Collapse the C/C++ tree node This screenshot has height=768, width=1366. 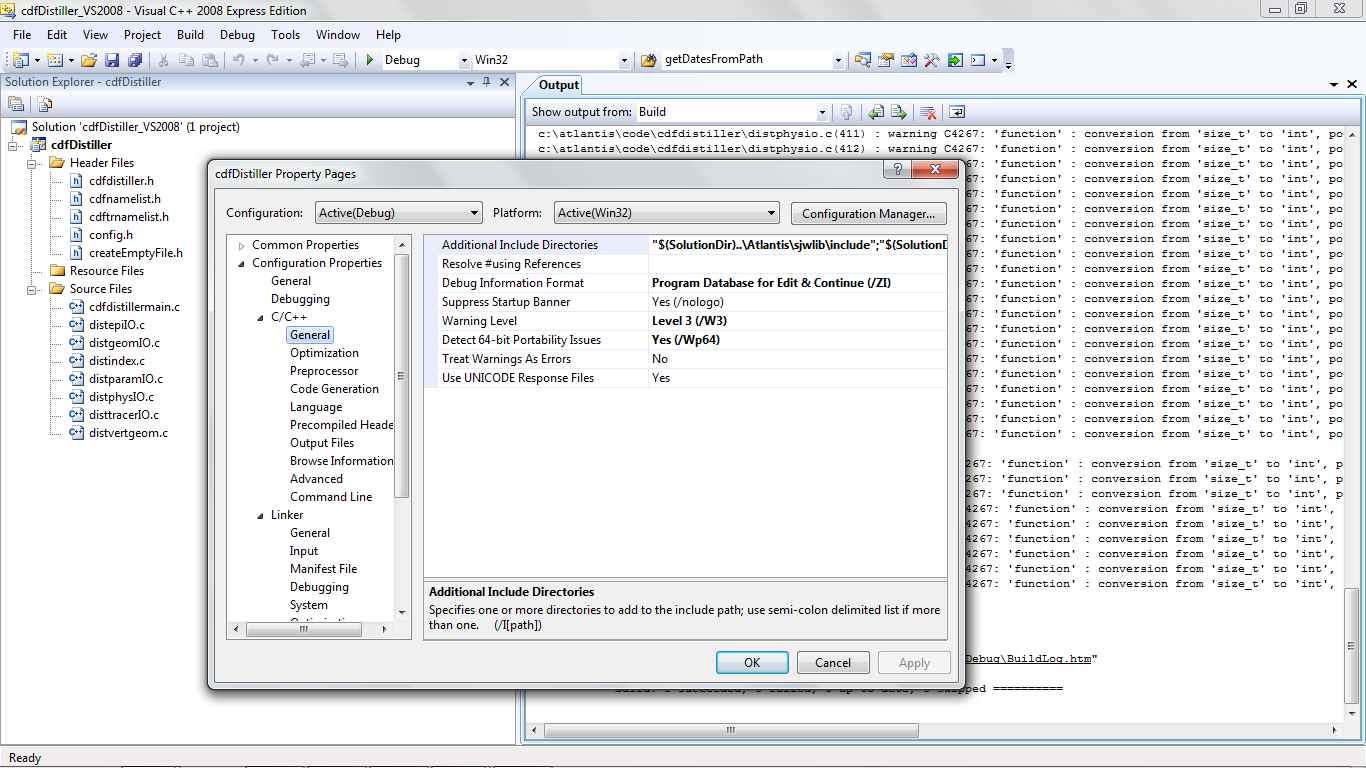pyautogui.click(x=260, y=317)
